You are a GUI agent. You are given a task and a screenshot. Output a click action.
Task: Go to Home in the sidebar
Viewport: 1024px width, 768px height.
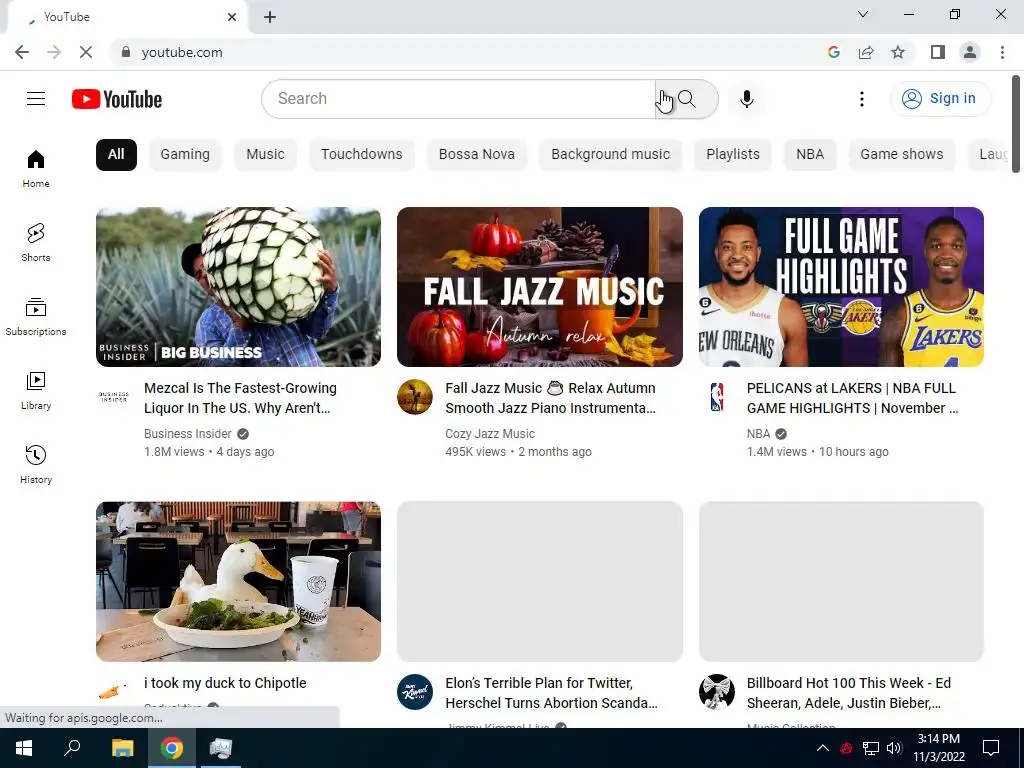click(x=36, y=168)
